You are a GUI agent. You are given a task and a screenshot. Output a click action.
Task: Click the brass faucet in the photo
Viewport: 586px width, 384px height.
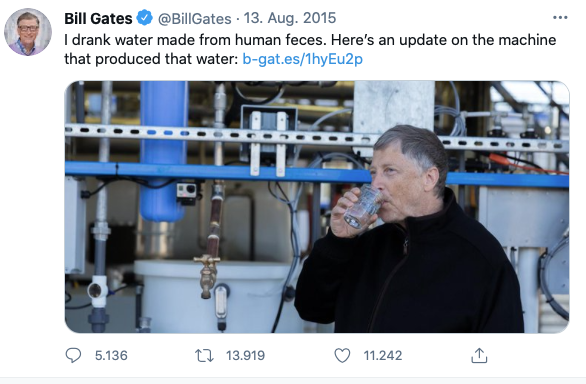[207, 276]
